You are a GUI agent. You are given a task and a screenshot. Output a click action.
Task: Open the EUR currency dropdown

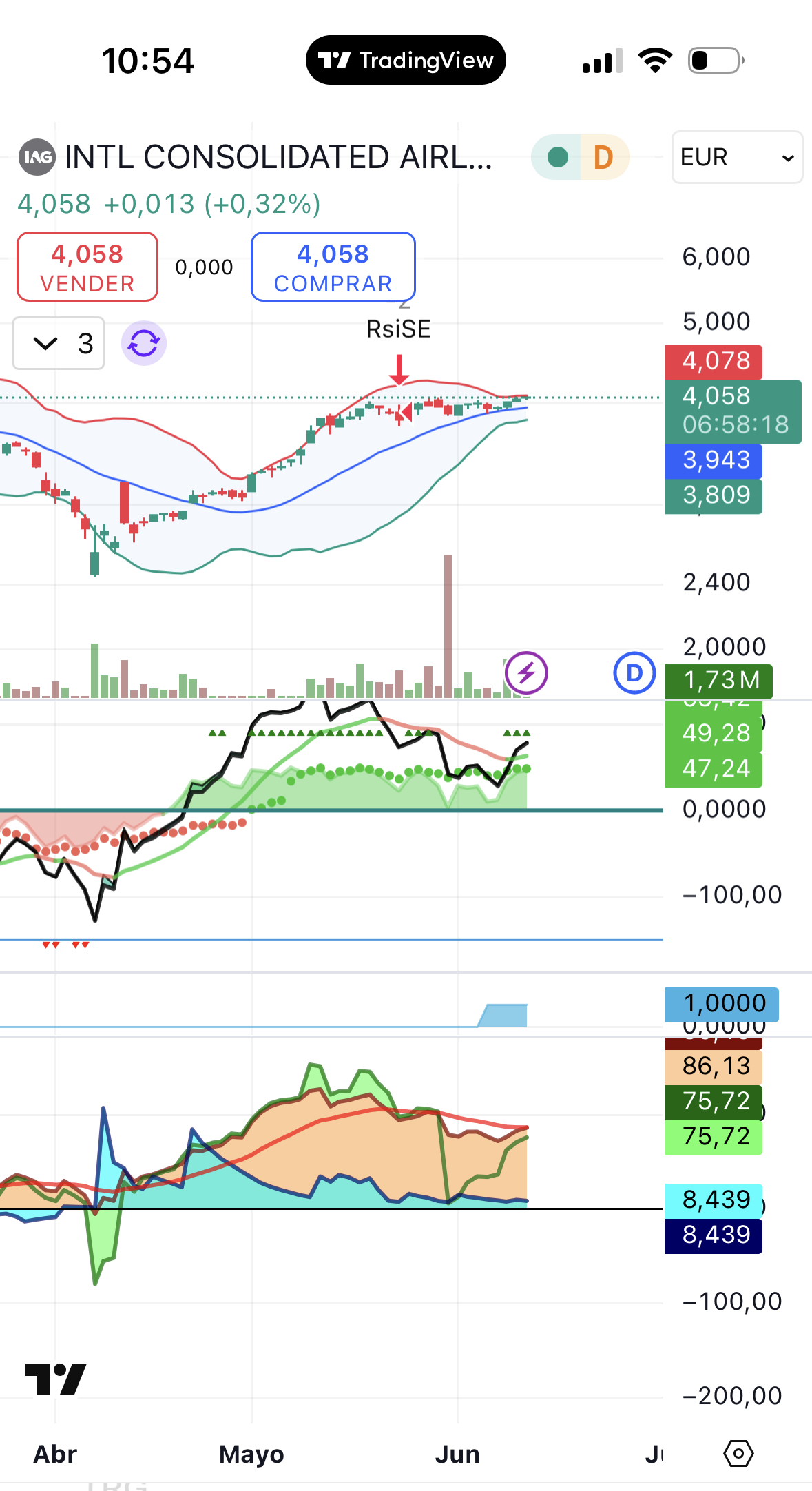tap(737, 157)
